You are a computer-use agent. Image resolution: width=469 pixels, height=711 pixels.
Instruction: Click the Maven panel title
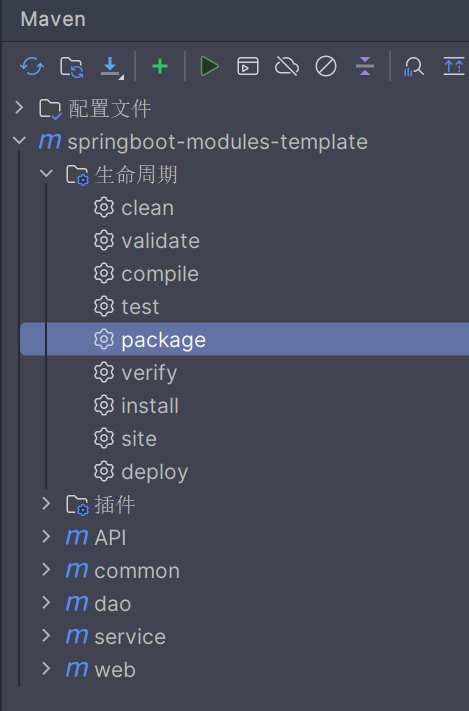coord(53,19)
